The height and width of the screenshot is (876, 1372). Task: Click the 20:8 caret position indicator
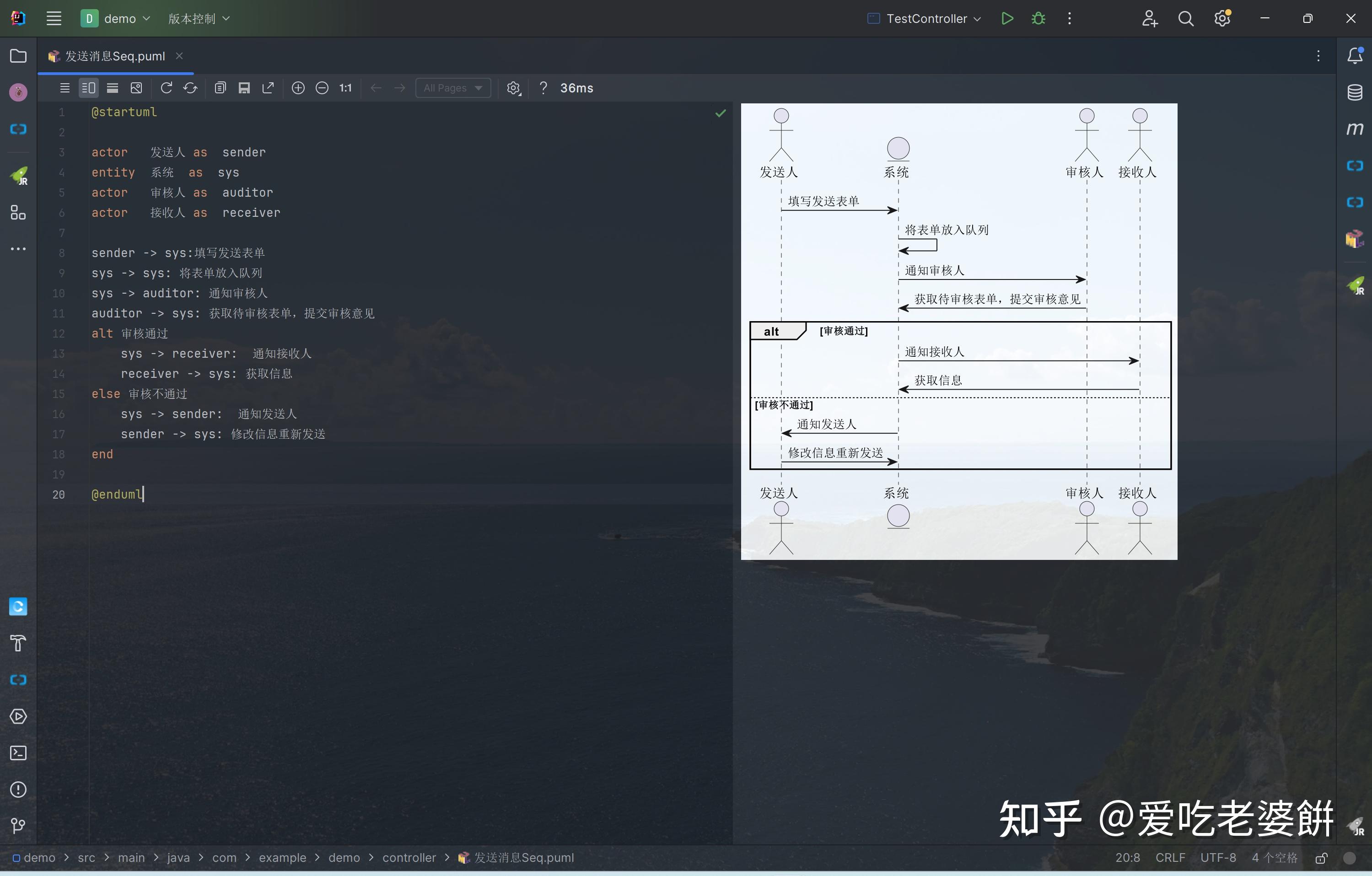pos(1128,858)
